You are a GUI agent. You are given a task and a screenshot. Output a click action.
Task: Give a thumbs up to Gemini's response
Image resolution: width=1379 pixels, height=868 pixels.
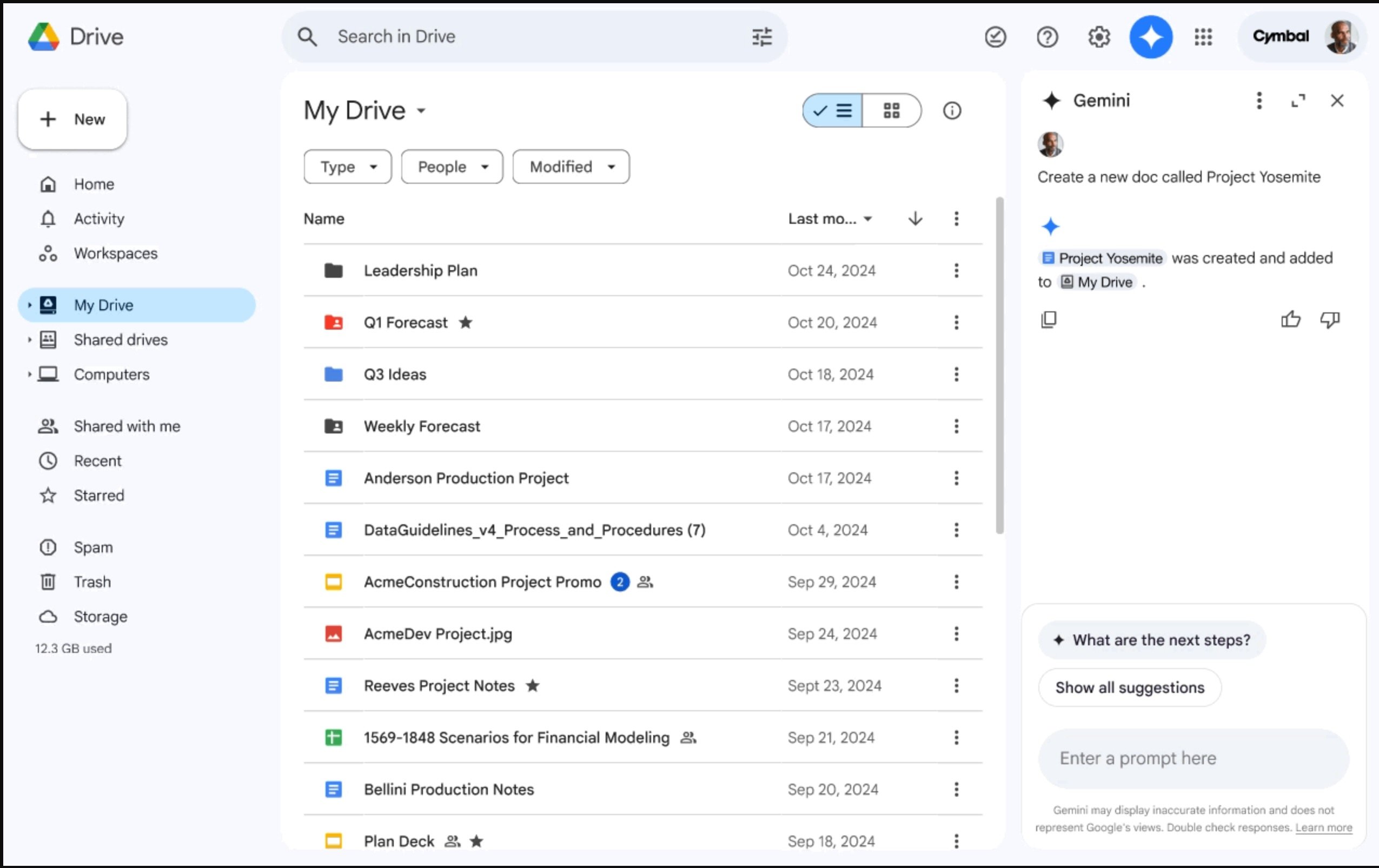(x=1290, y=319)
